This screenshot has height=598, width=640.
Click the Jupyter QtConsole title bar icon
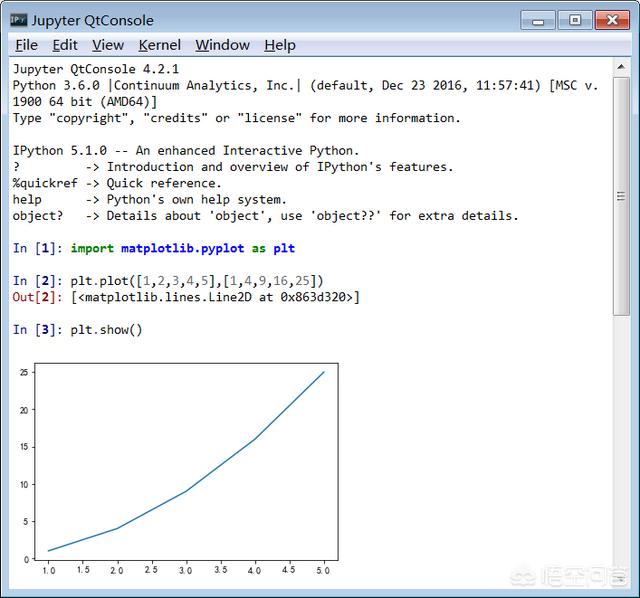pyautogui.click(x=18, y=19)
